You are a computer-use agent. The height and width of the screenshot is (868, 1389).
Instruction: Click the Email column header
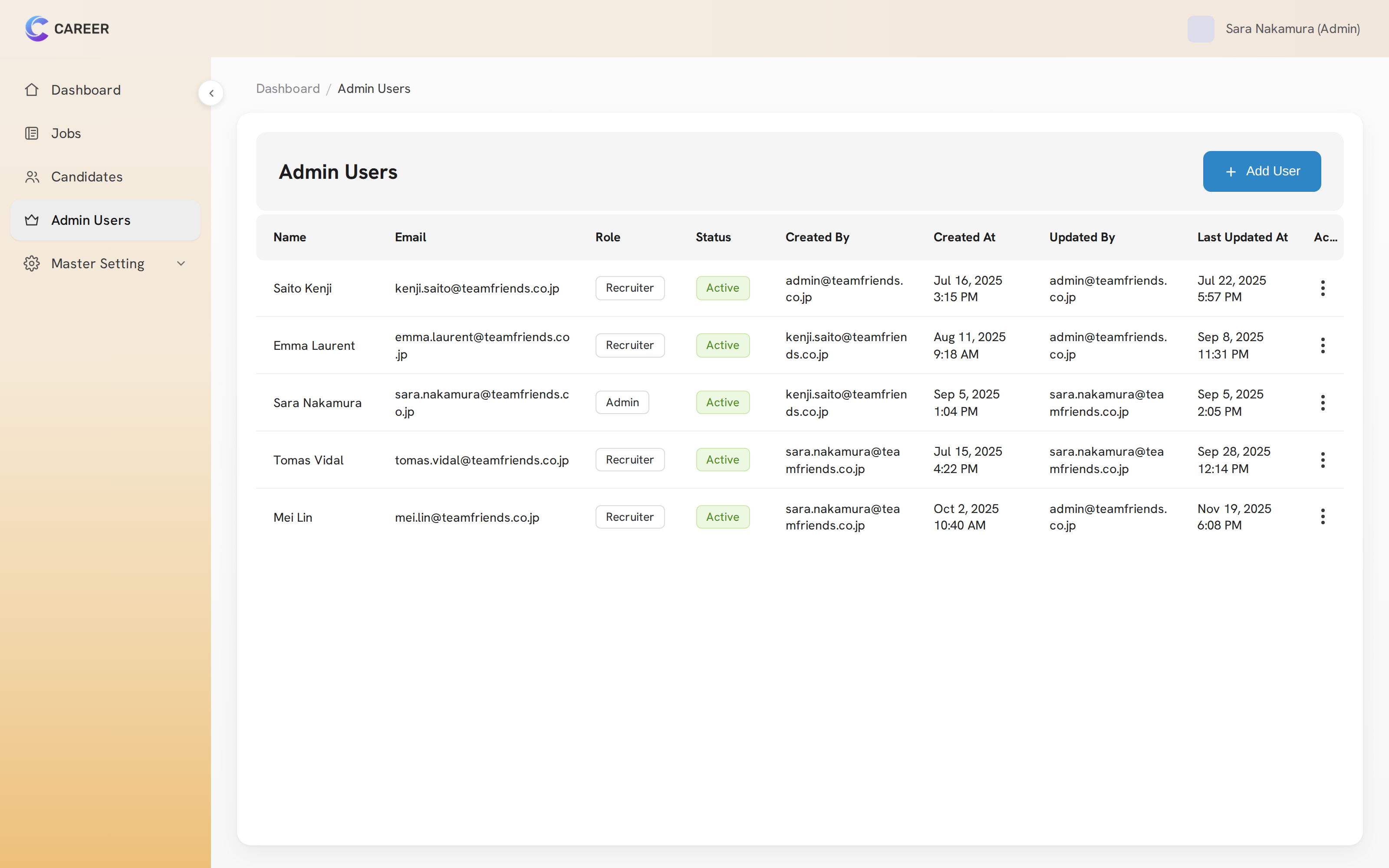[410, 237]
